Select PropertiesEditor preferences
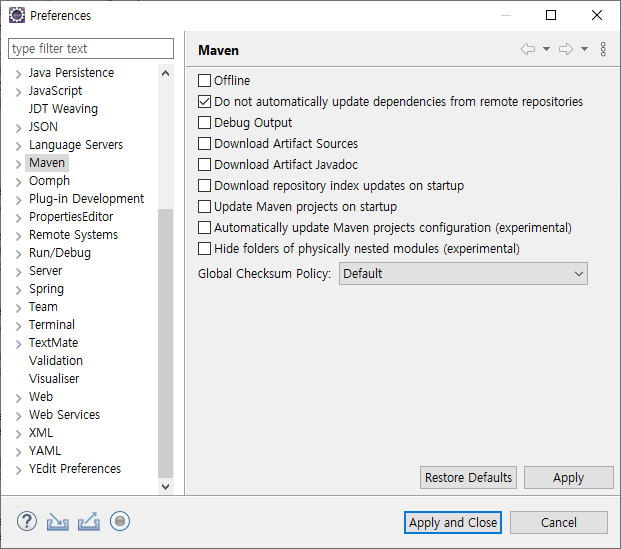This screenshot has width=621, height=549. pyautogui.click(x=71, y=217)
